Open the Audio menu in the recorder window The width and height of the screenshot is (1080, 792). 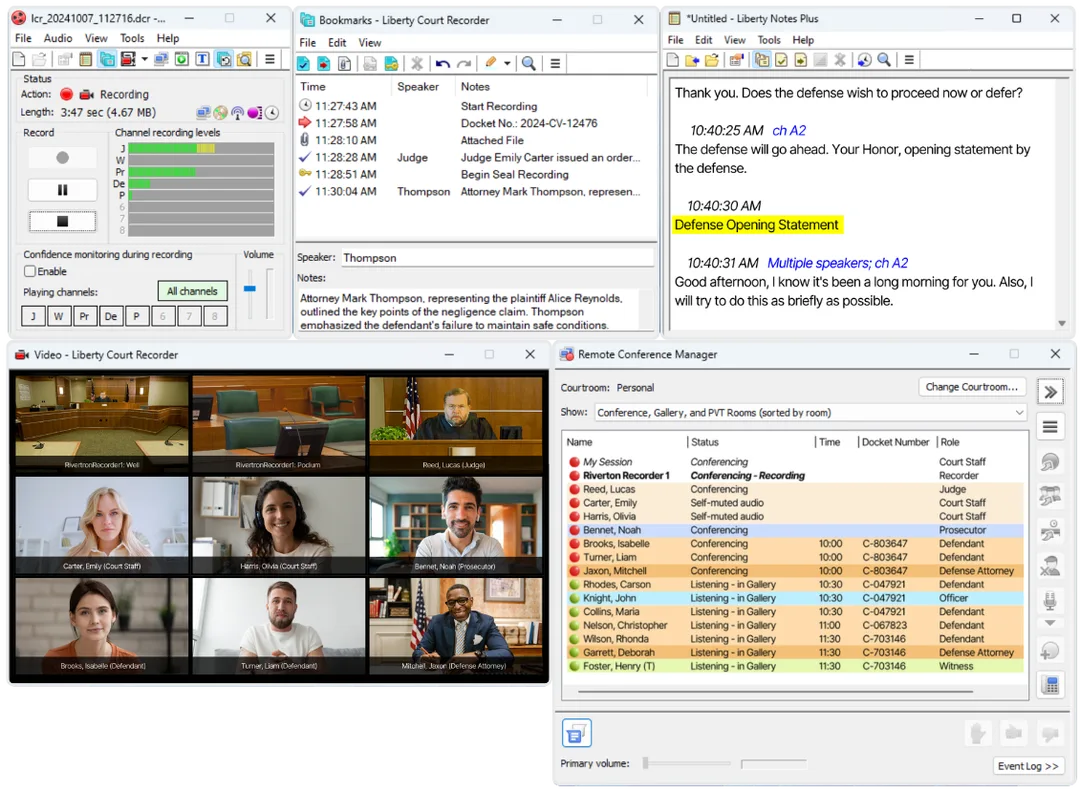pos(58,39)
